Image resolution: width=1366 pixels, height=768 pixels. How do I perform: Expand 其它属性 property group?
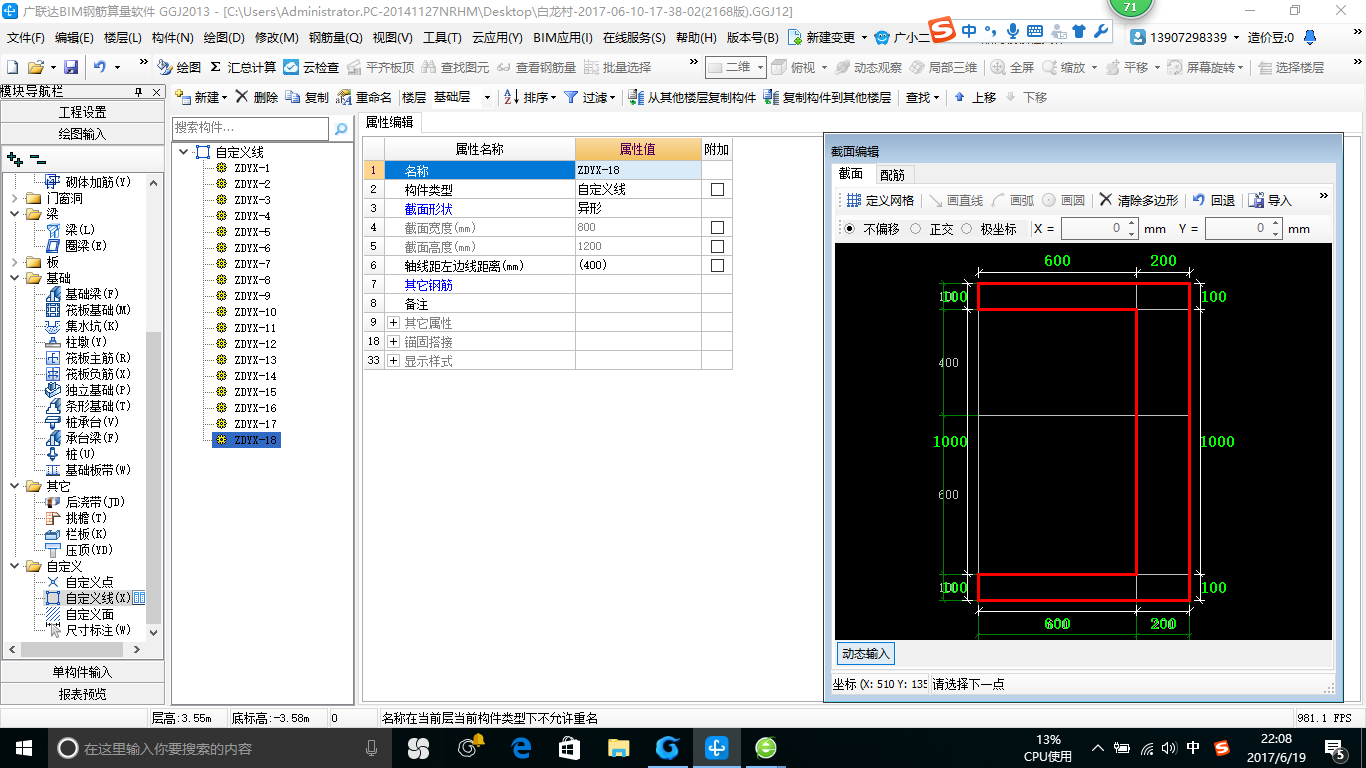pyautogui.click(x=393, y=323)
